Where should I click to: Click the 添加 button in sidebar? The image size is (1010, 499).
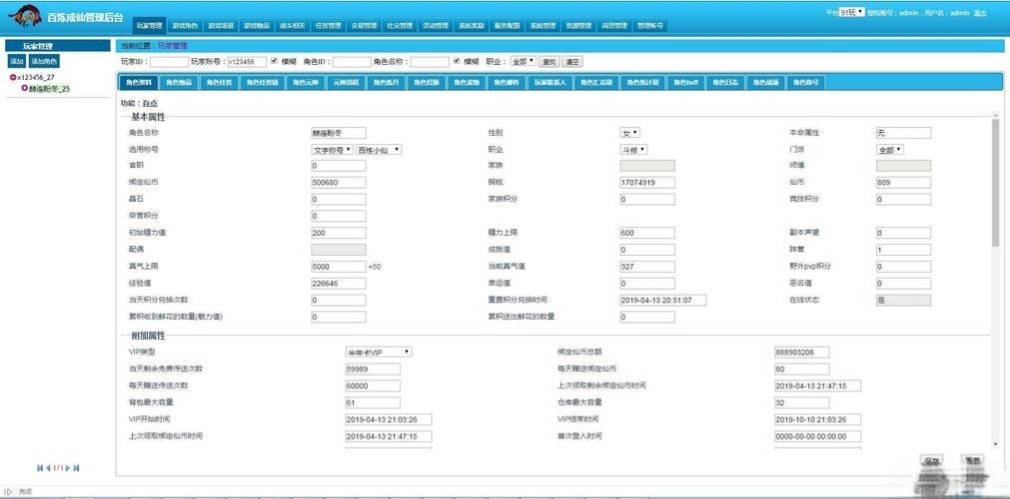pyautogui.click(x=17, y=61)
